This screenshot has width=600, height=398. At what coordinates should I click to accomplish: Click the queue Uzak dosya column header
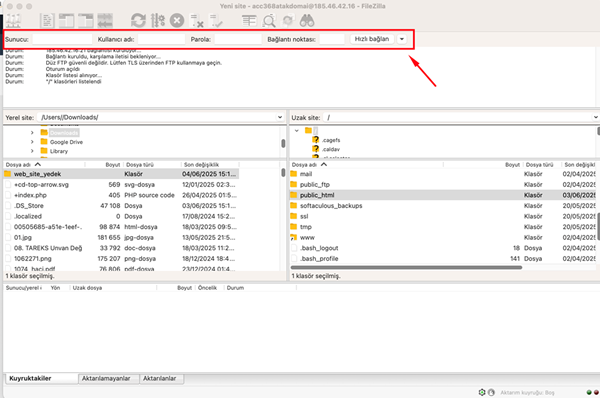point(113,288)
